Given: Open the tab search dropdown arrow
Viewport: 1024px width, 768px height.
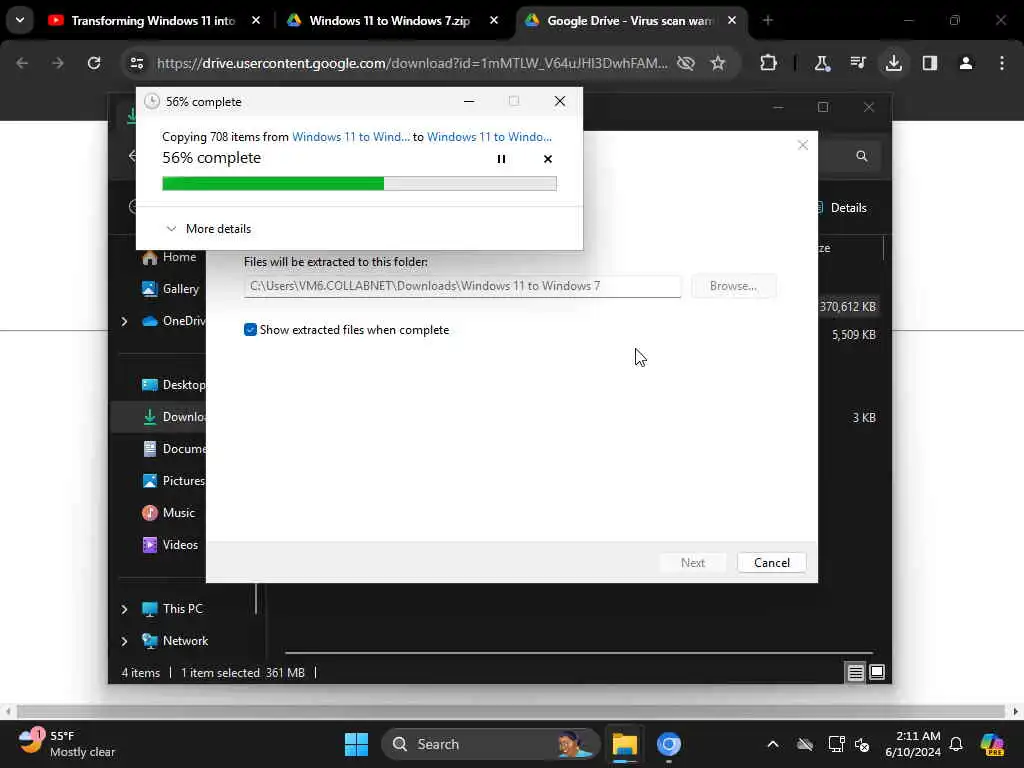Looking at the screenshot, I should point(20,20).
